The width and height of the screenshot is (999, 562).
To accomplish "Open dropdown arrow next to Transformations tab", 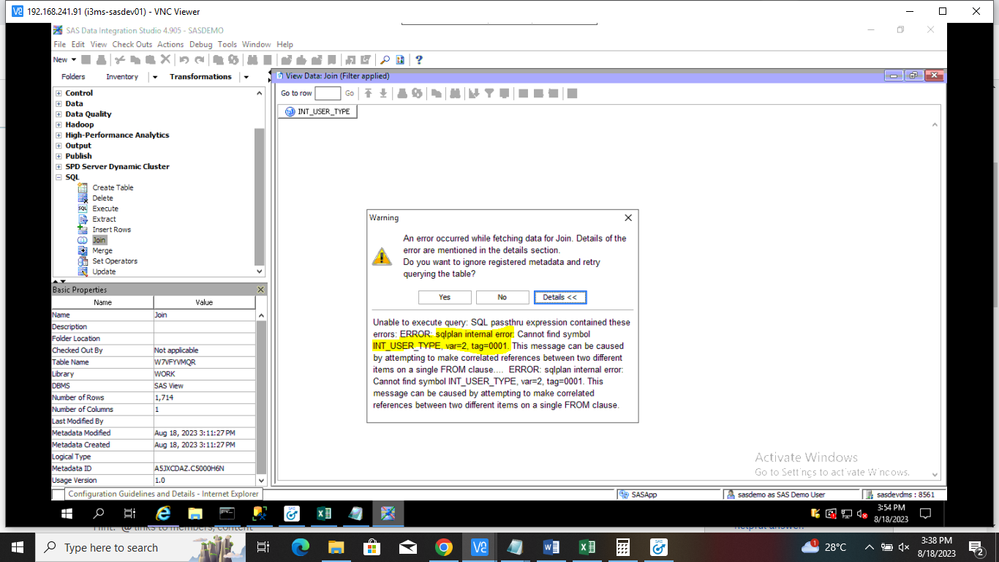I will tap(247, 77).
